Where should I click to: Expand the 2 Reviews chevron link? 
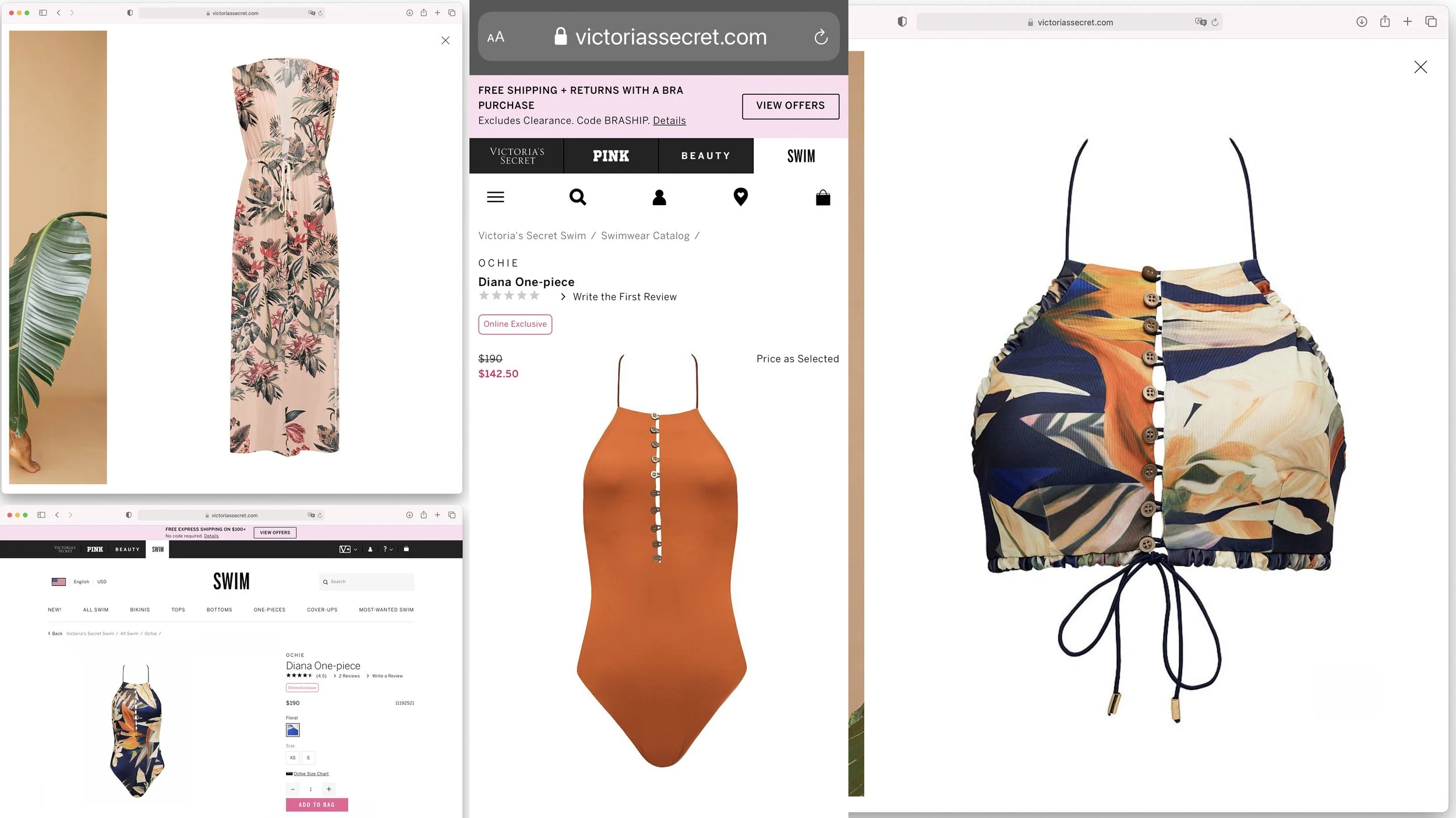tap(347, 676)
